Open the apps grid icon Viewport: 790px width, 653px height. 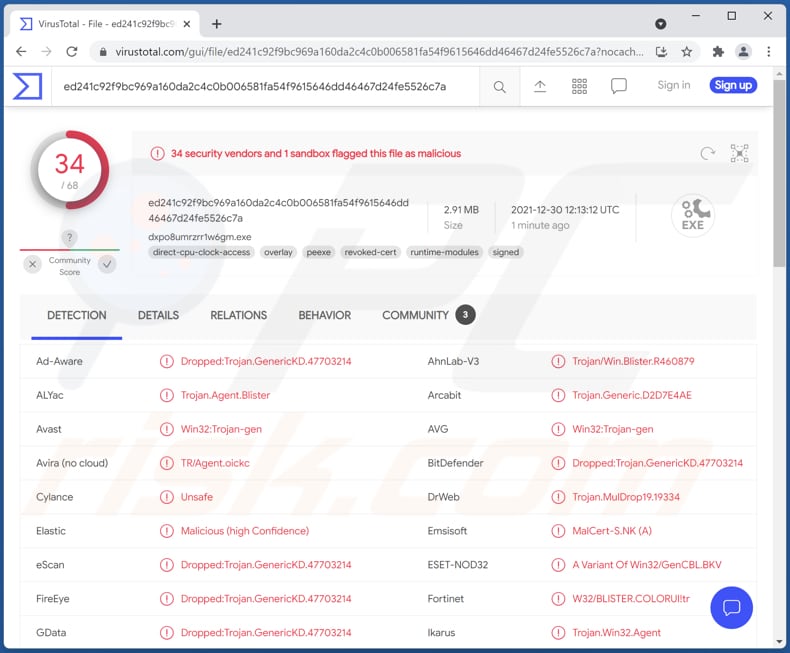(579, 87)
